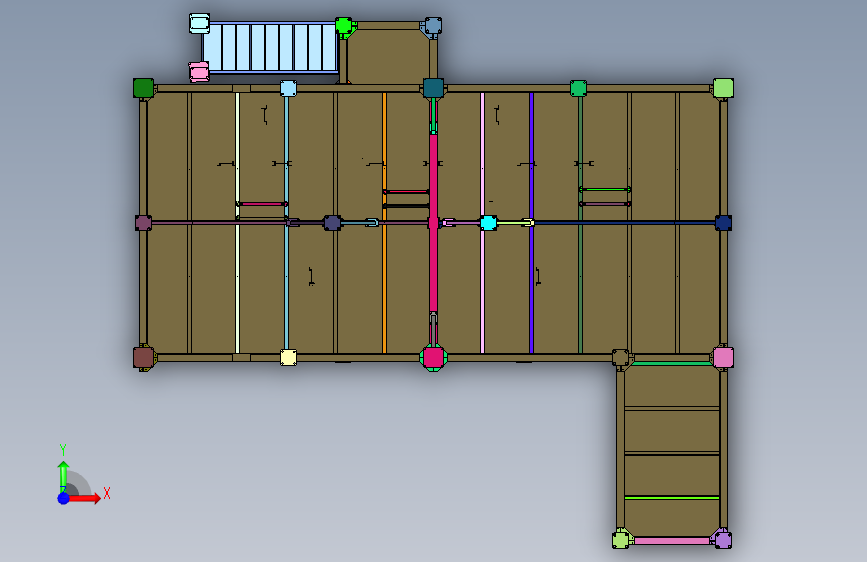Select the olive post at the lower platform junction
The image size is (867, 562).
click(x=620, y=357)
